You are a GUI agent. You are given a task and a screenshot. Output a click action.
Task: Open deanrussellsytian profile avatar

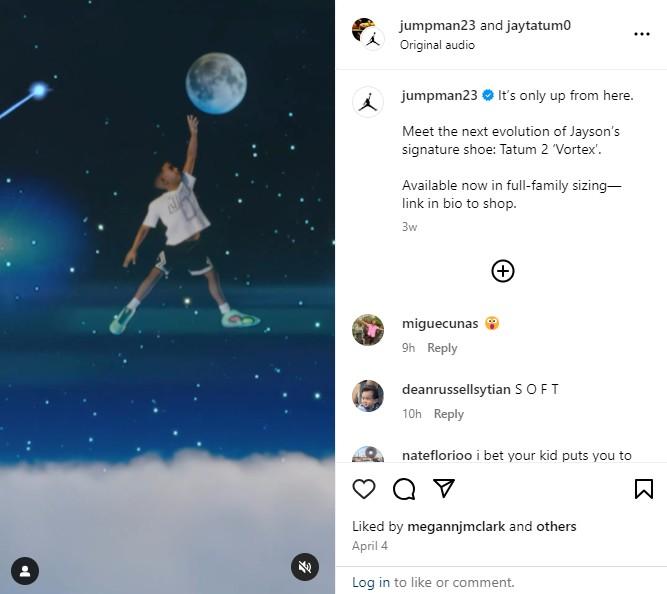click(368, 396)
